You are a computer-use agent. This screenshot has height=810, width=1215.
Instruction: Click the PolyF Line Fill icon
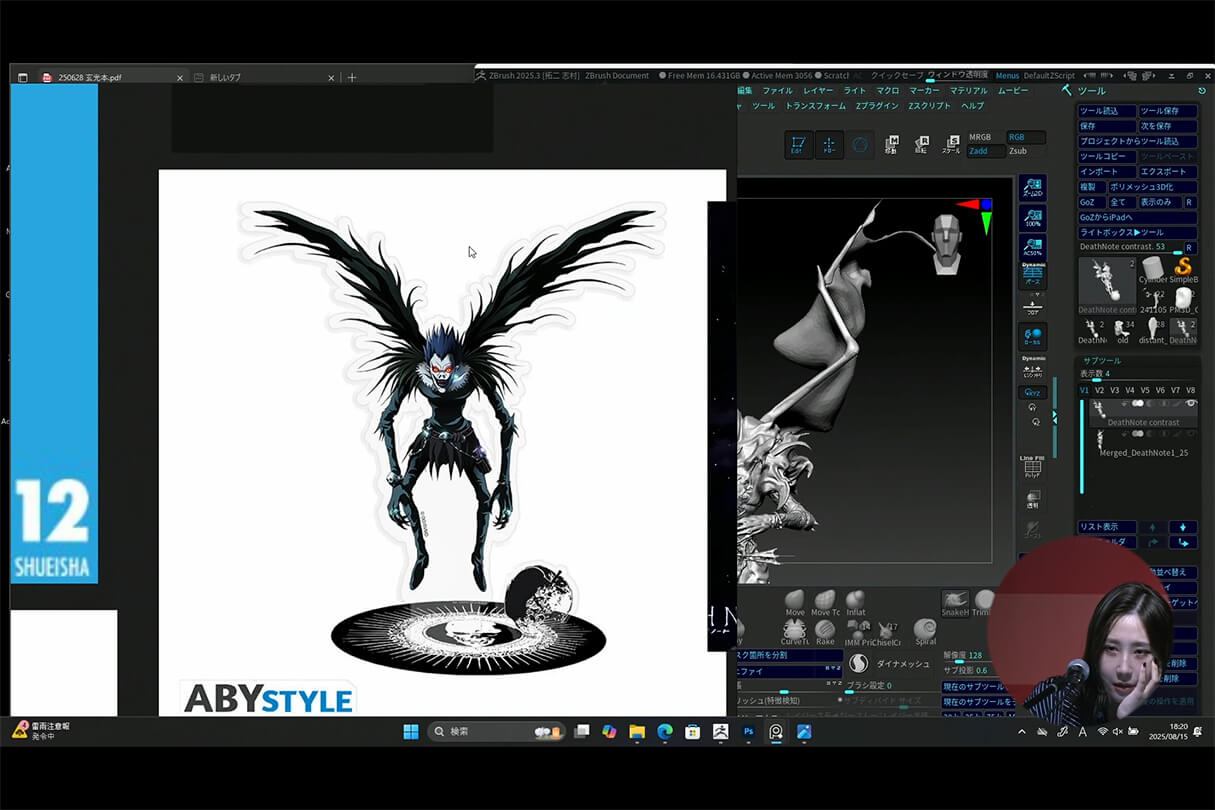tap(1032, 468)
